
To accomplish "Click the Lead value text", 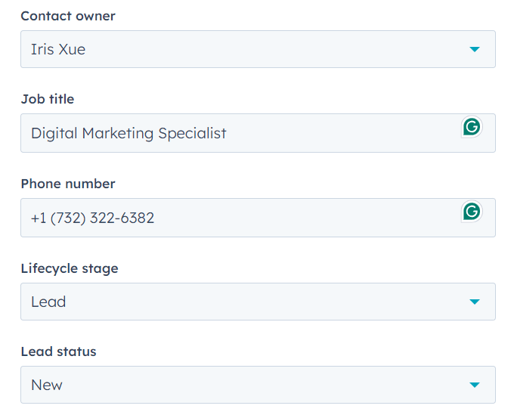I will coord(48,302).
